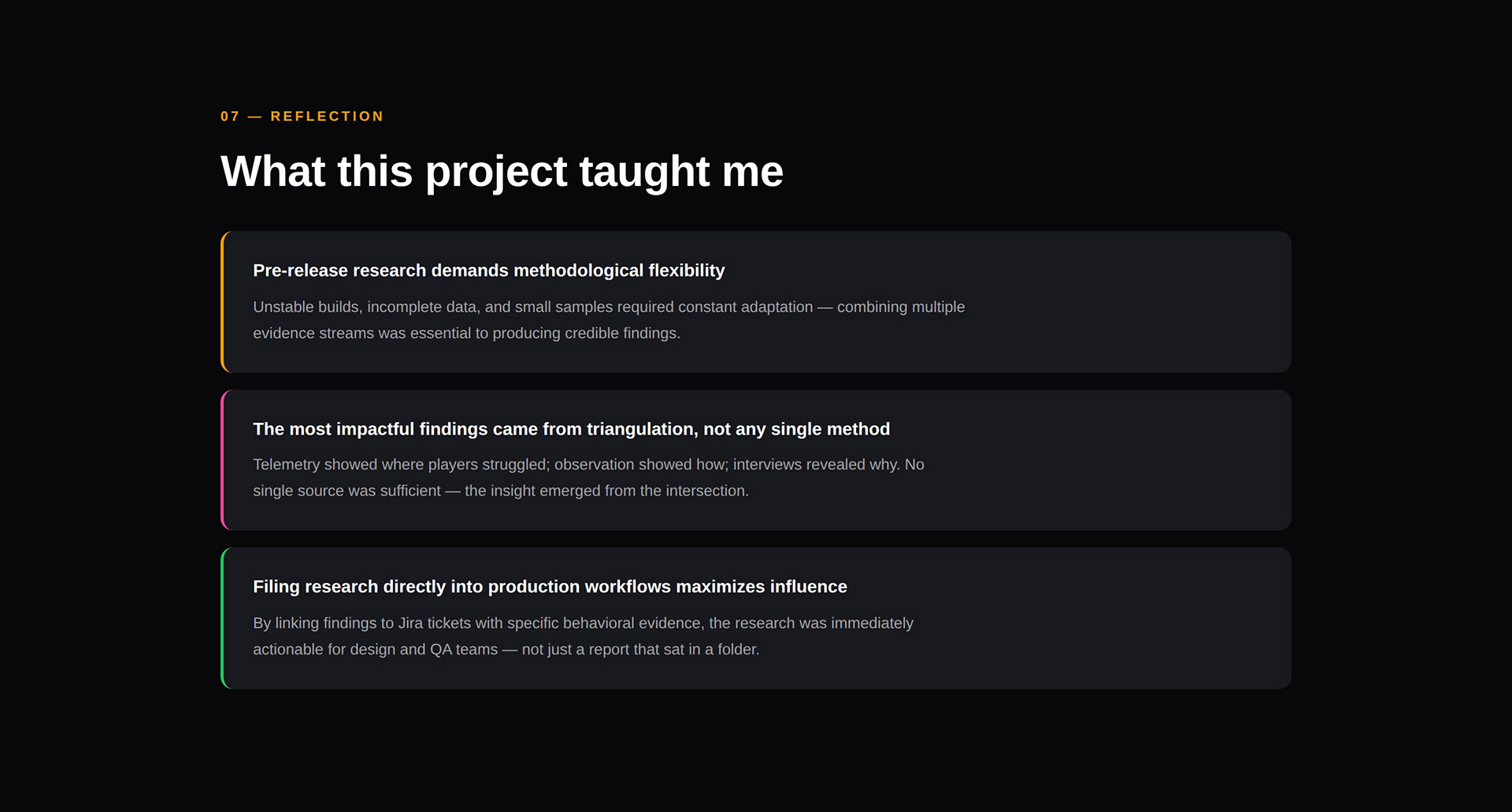Click the "07 — REFLECTION" section label
Image resolution: width=1512 pixels, height=812 pixels.
302,117
